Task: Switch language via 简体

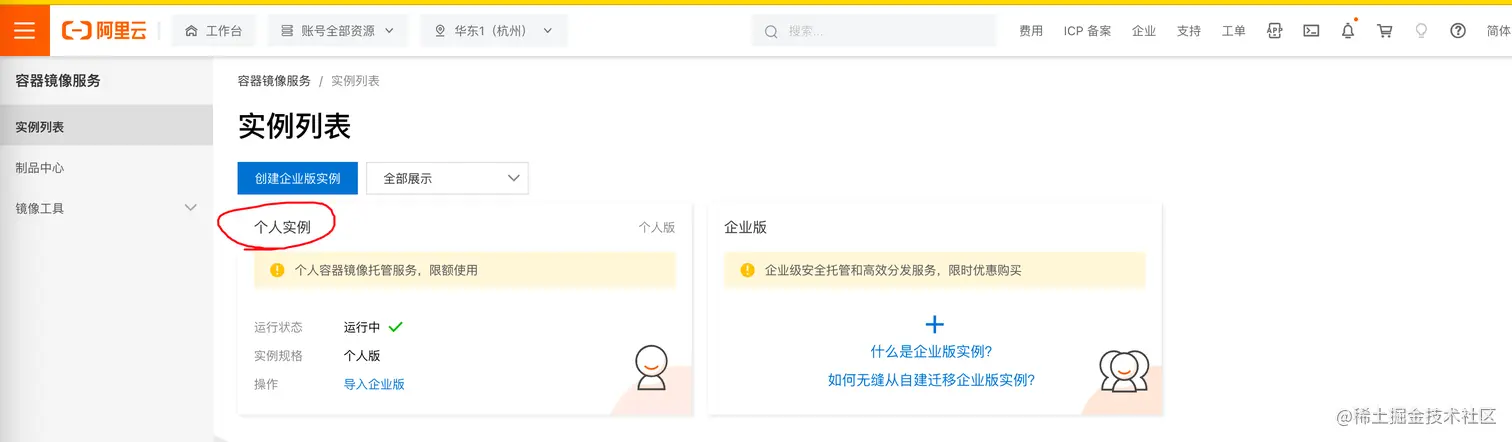Action: [1498, 31]
